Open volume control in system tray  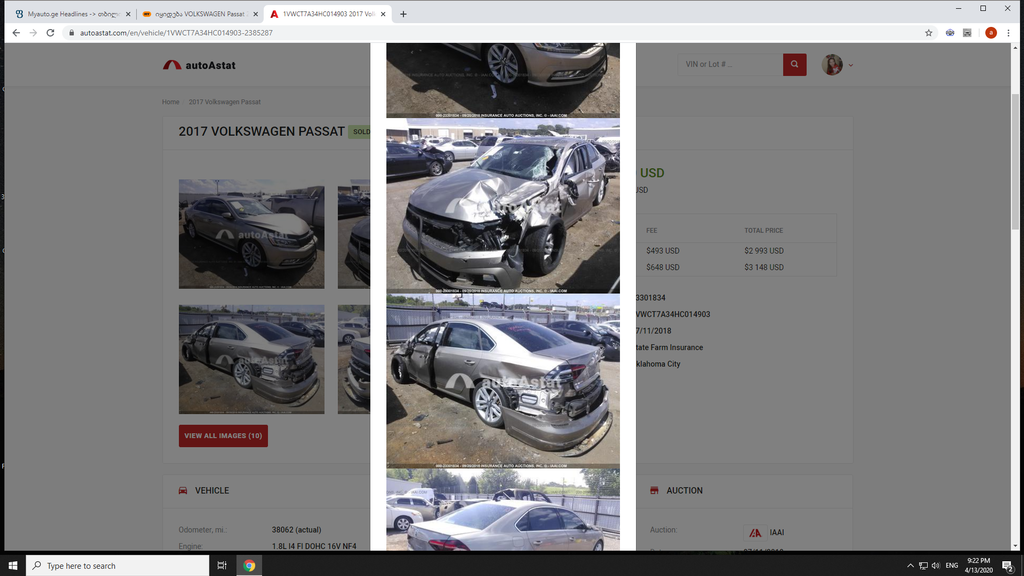coord(936,566)
